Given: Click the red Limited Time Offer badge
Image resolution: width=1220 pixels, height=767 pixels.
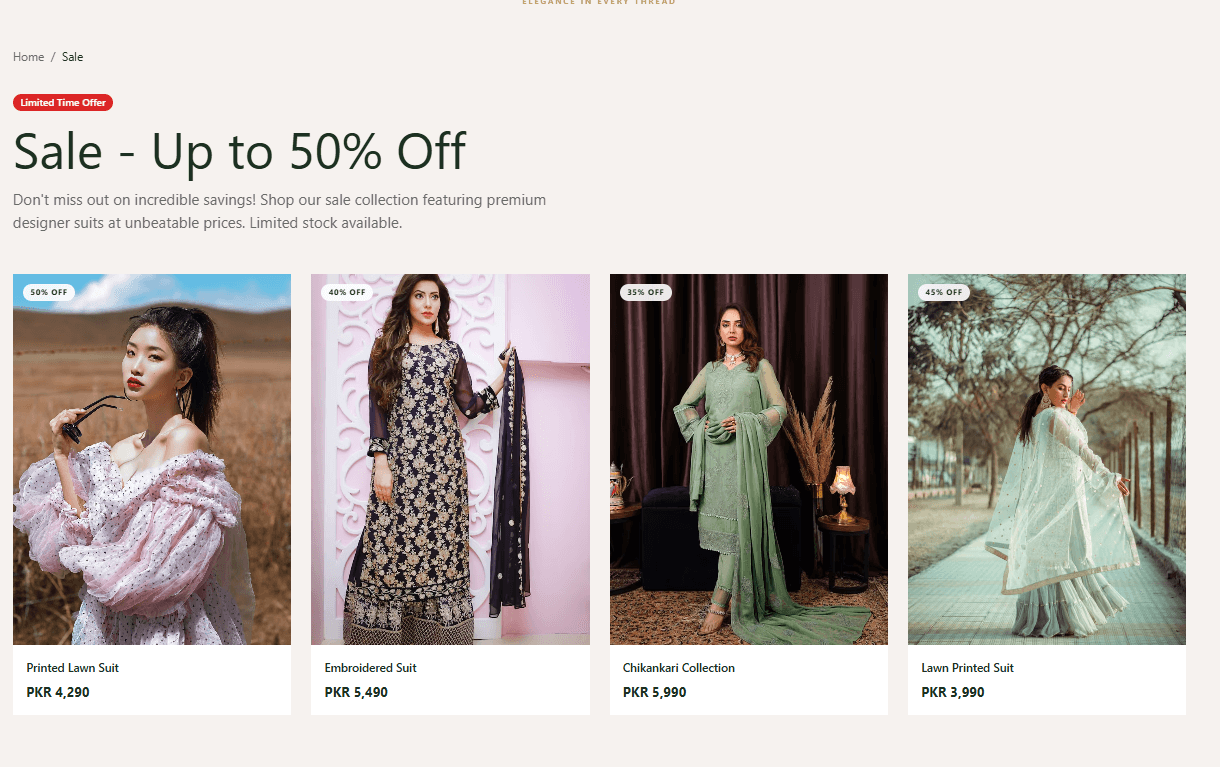Looking at the screenshot, I should 63,103.
